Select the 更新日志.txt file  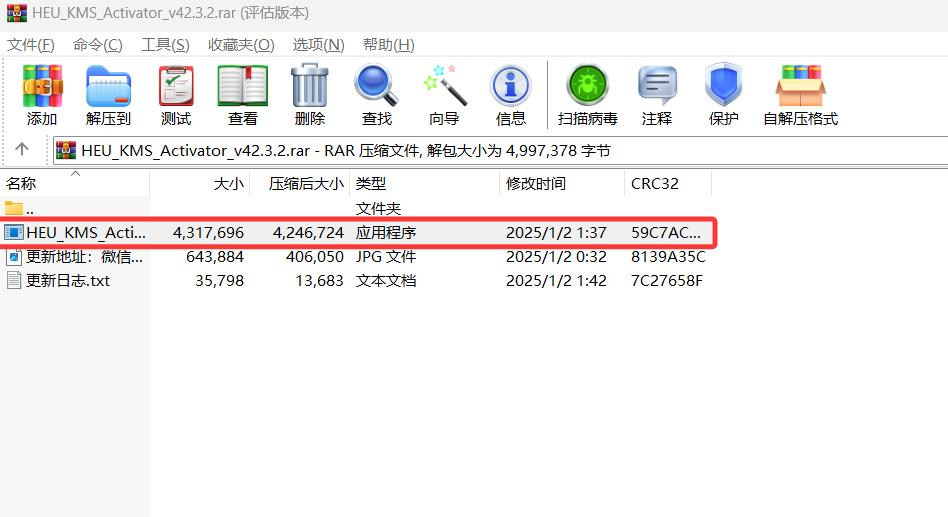point(68,281)
